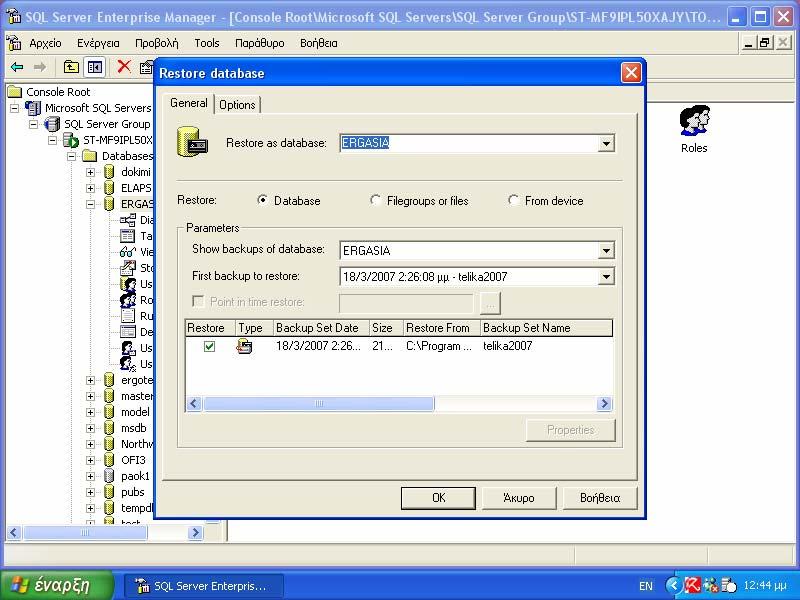Select the paok1 database in tree

click(135, 476)
